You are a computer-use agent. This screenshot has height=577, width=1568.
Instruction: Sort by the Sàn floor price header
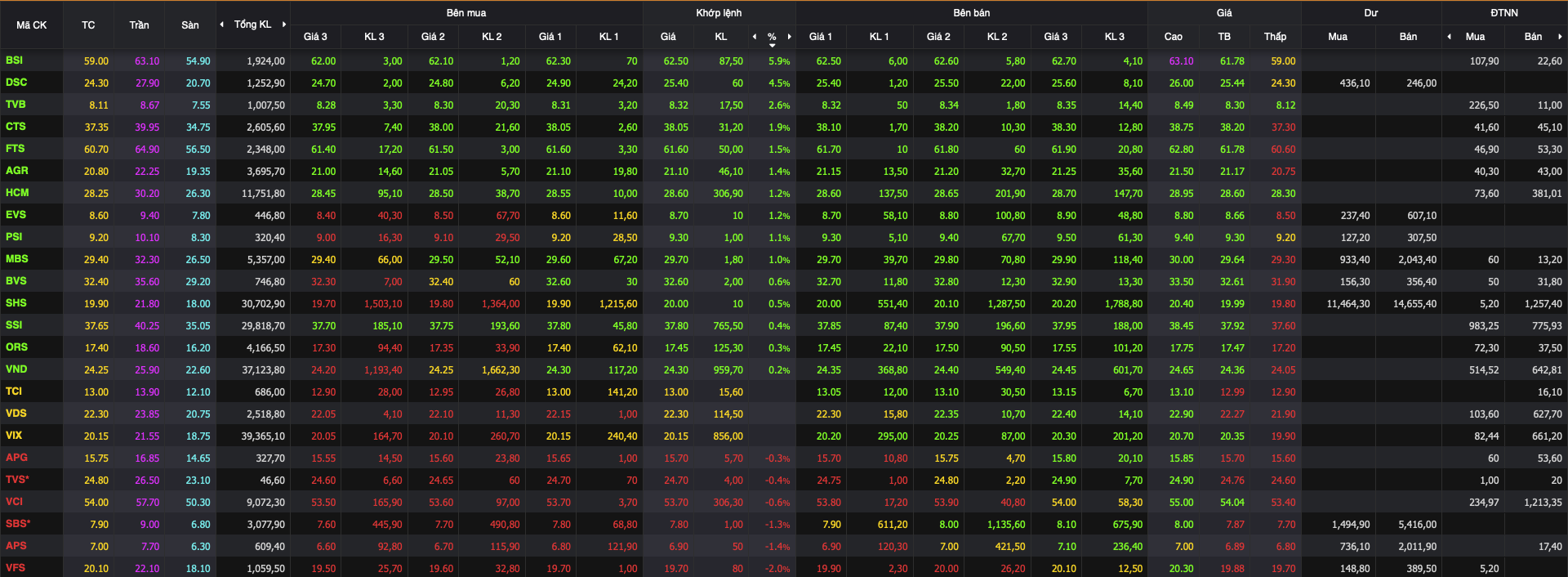(190, 25)
